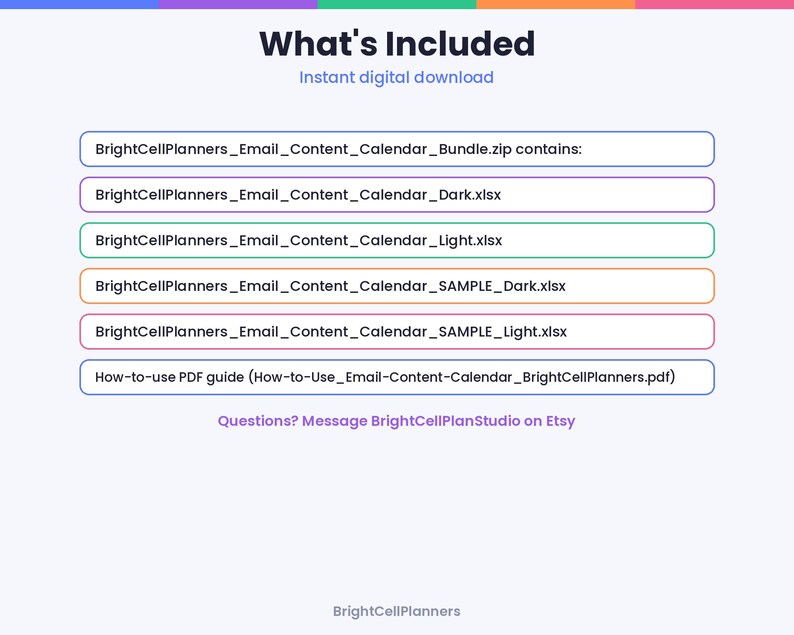Click the blue segment of top bar
Screen dimensions: 794x635
pos(80,4)
